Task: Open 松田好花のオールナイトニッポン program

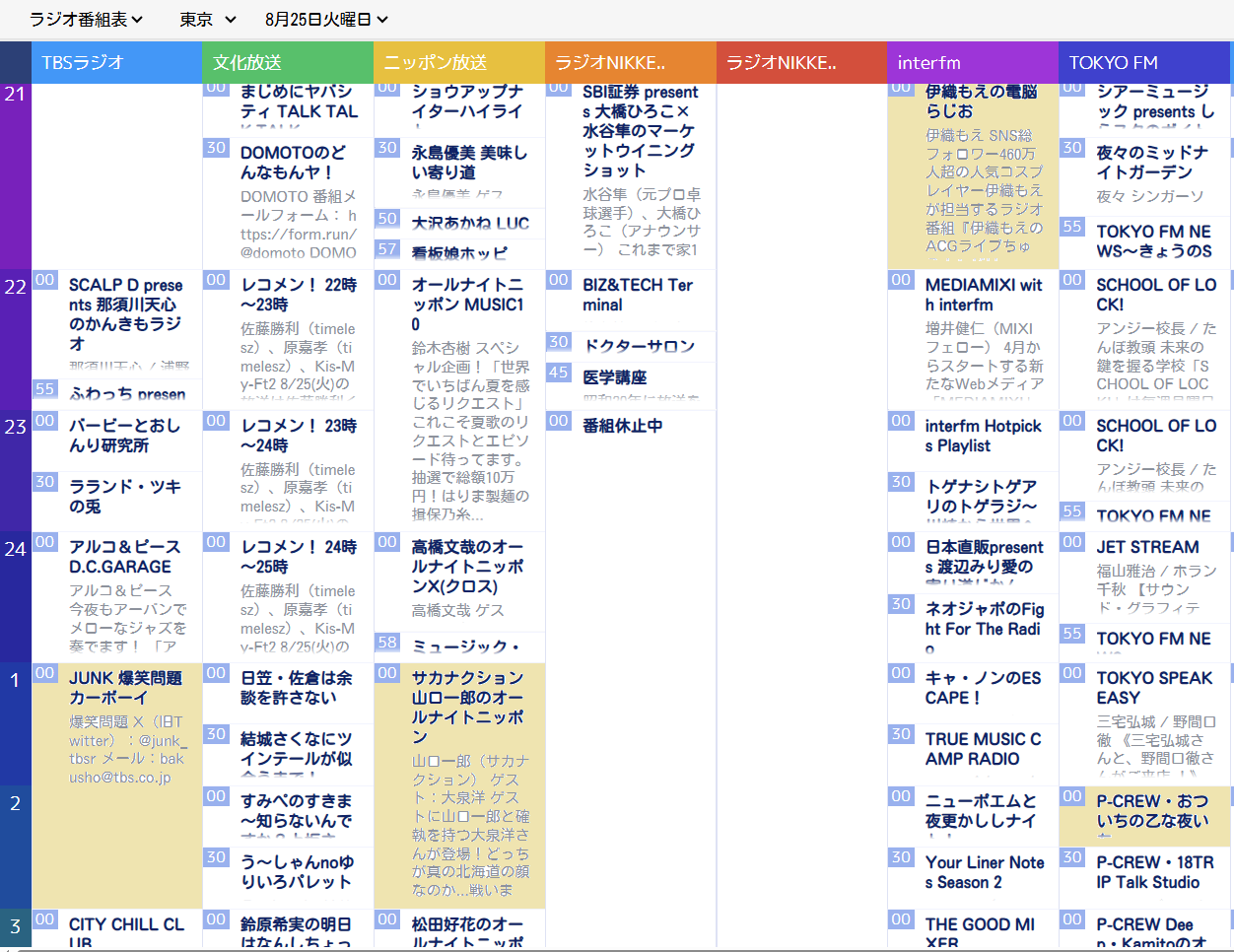Action: [459, 928]
